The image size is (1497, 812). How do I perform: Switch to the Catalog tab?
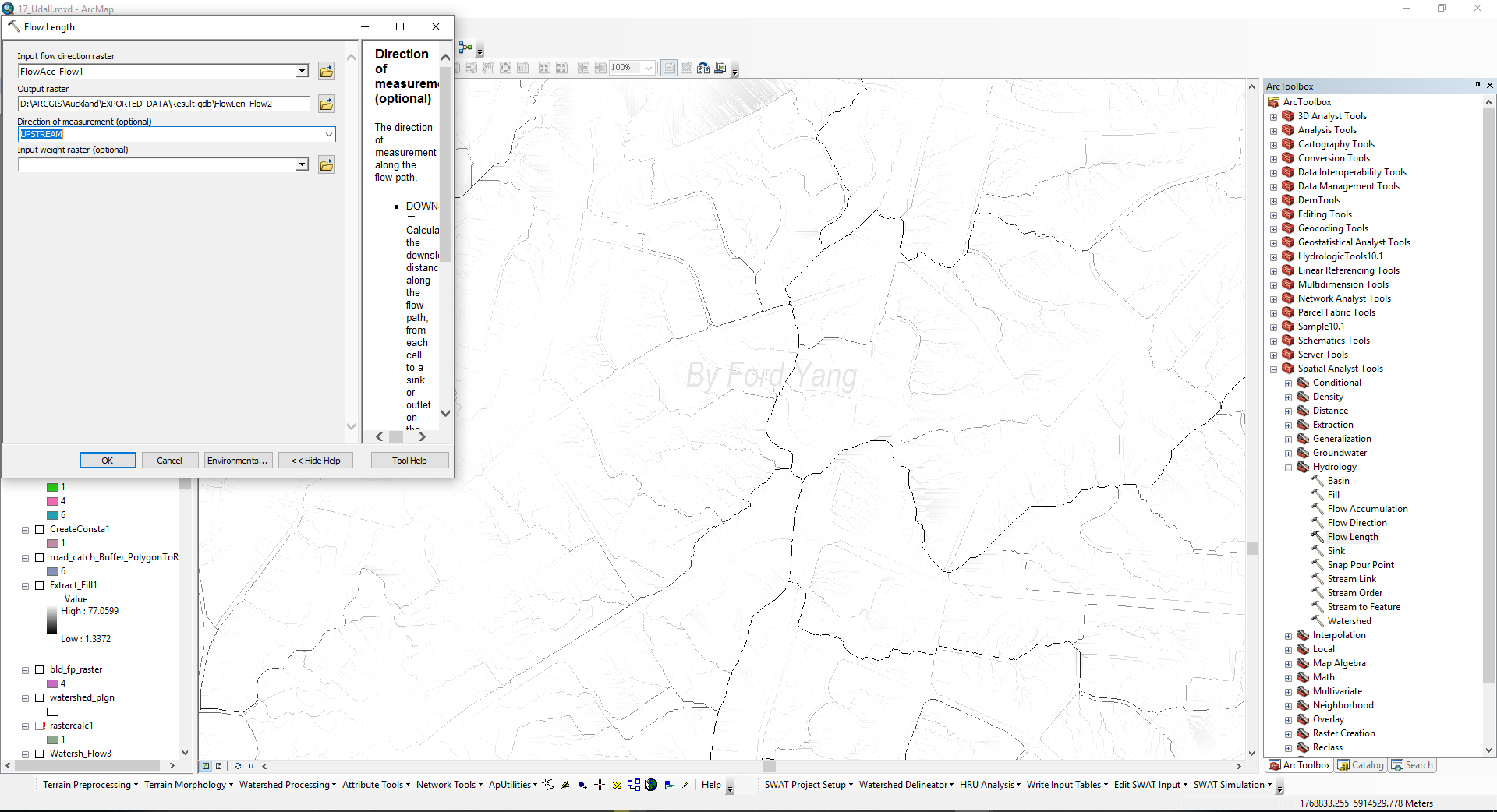1361,765
